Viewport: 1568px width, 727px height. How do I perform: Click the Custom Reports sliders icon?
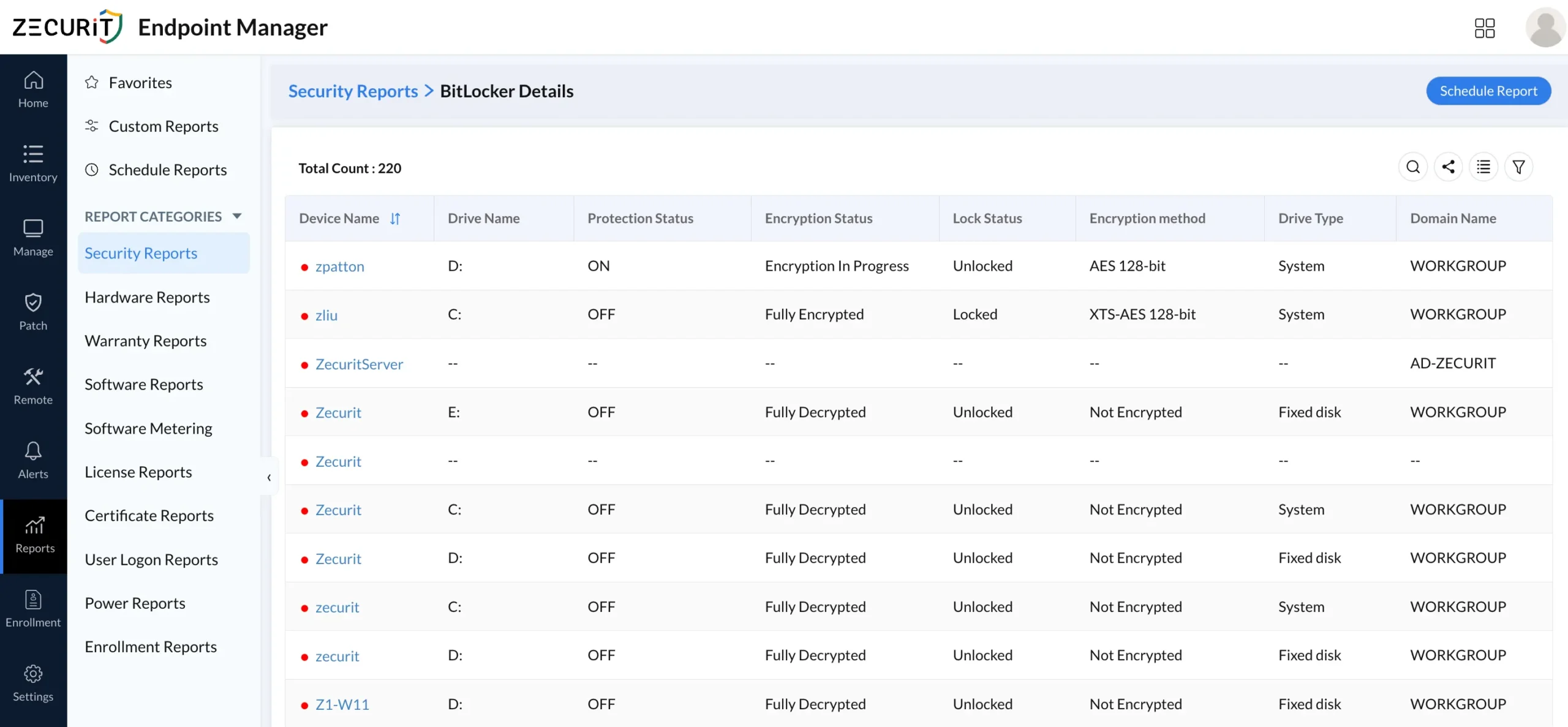pyautogui.click(x=92, y=126)
